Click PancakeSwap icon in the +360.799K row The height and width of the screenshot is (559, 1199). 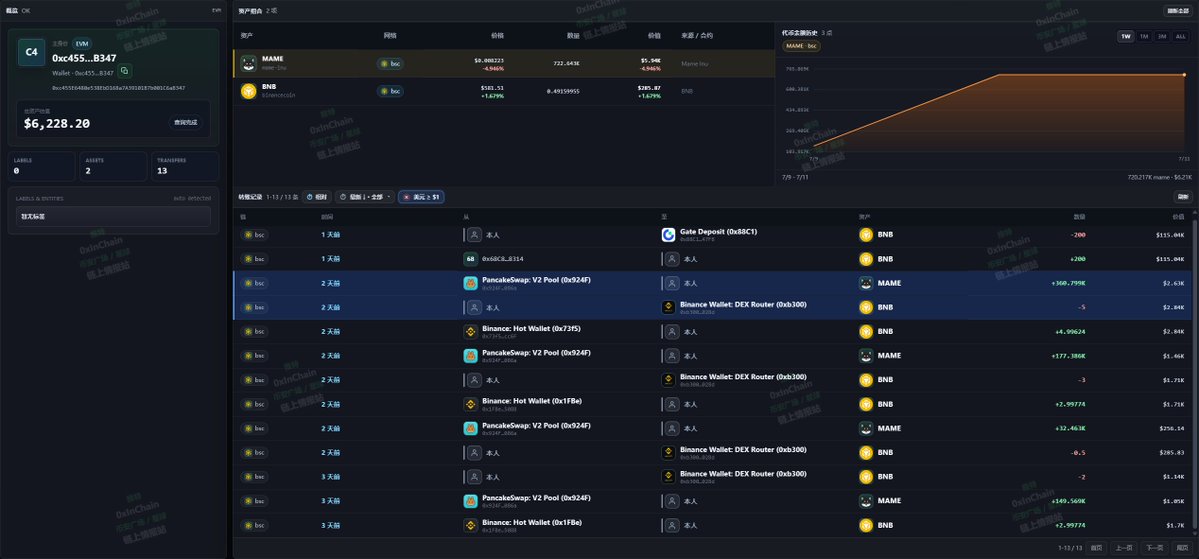coord(471,283)
